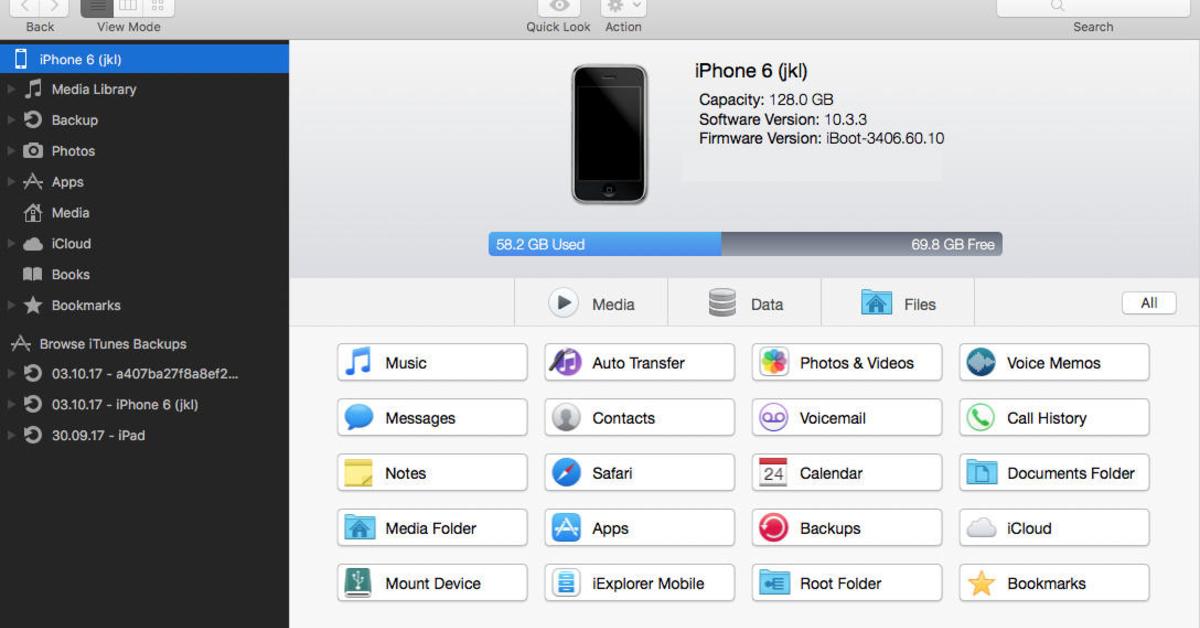Click the Firmware Version iBoot-3406.60.10 text
Screen dimensions: 1200x628
821,138
